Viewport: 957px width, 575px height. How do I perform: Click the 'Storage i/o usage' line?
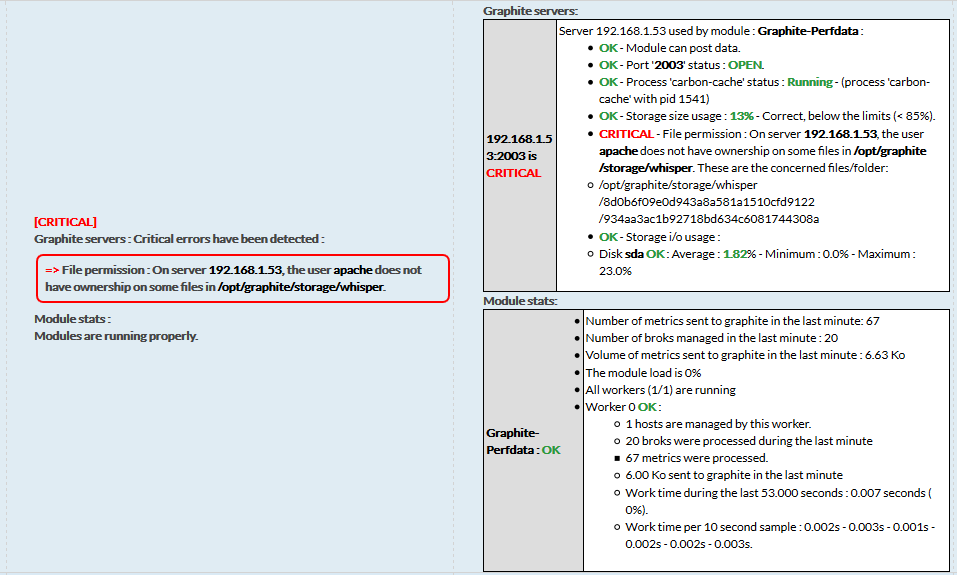[659, 237]
